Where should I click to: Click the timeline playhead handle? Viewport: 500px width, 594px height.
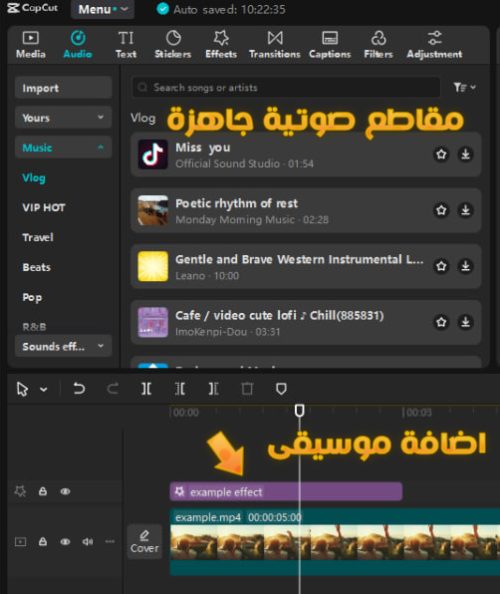(x=300, y=411)
